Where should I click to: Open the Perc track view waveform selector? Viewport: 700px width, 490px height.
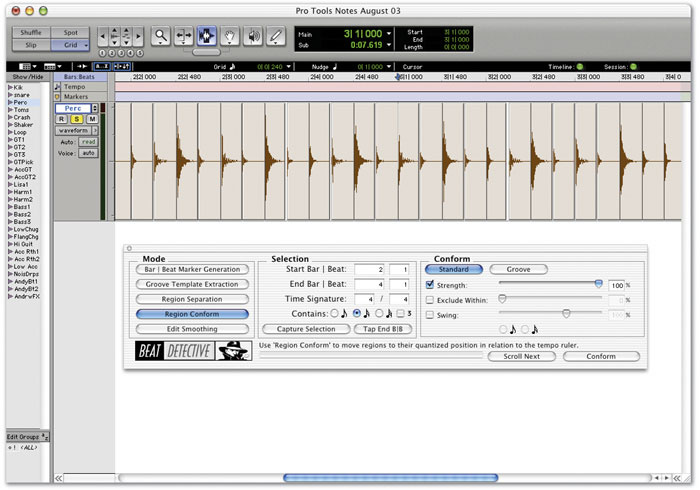pos(76,130)
